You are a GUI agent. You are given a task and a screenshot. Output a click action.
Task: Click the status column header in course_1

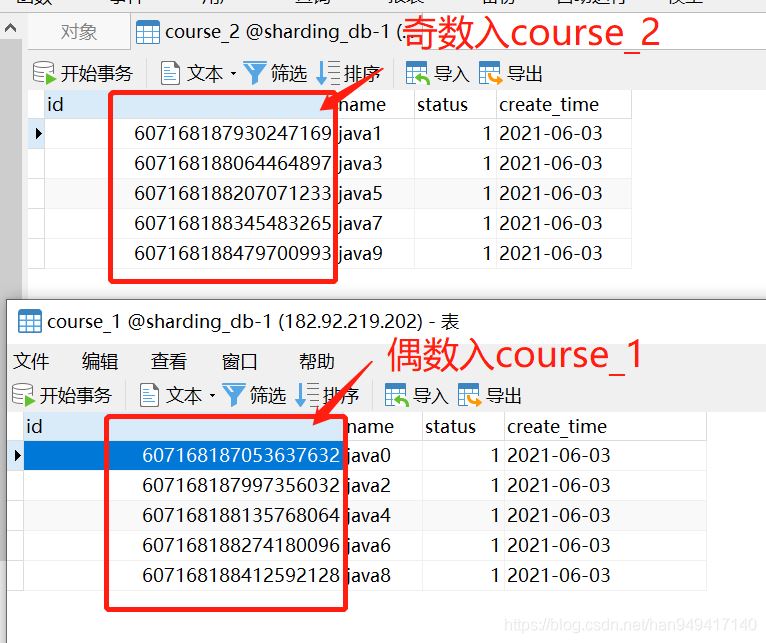pos(463,426)
